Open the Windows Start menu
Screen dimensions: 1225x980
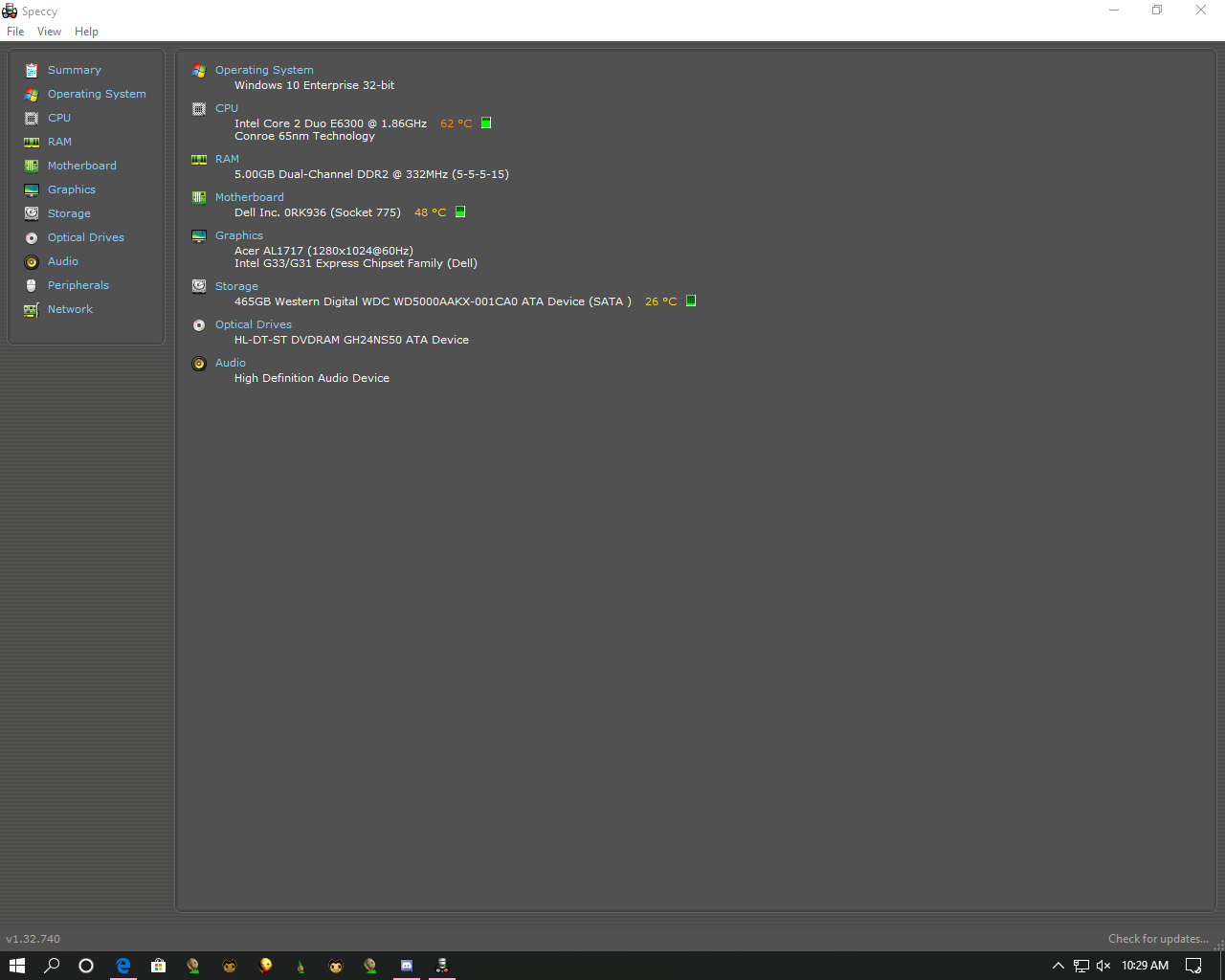pyautogui.click(x=17, y=966)
